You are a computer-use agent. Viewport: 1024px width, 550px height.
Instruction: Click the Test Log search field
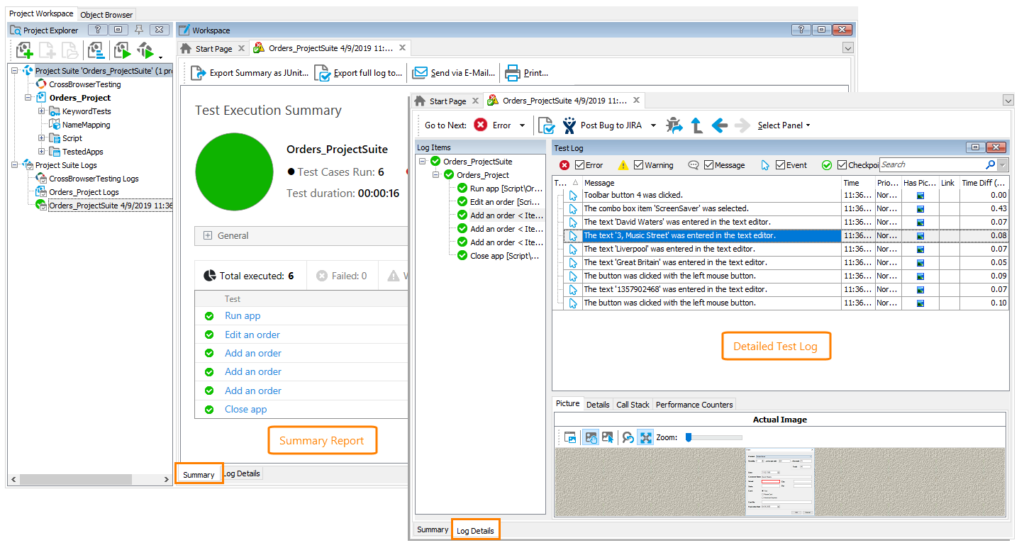tap(932, 165)
